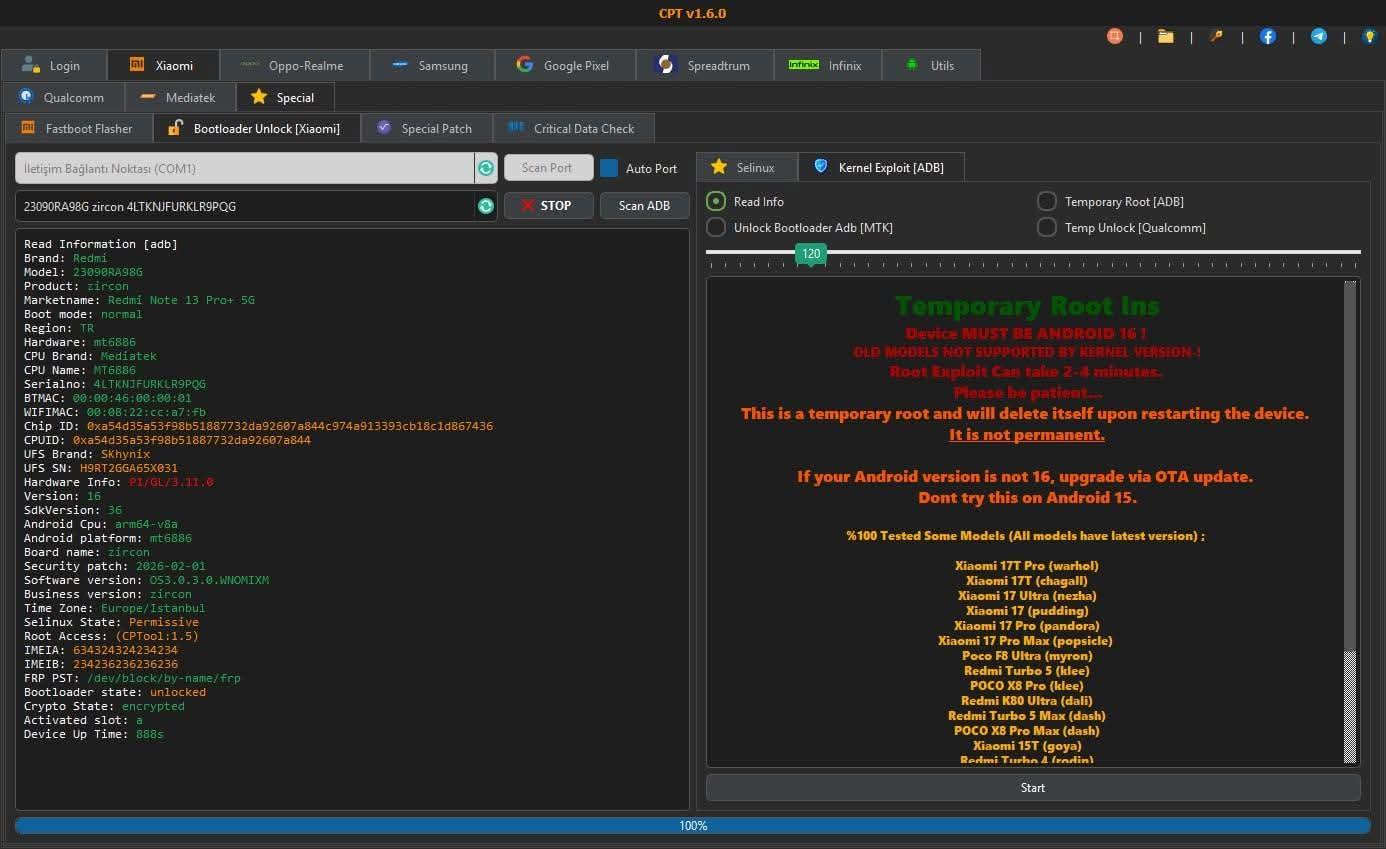Select the Mediatek sub-tab
This screenshot has height=849, width=1386.
coord(180,97)
